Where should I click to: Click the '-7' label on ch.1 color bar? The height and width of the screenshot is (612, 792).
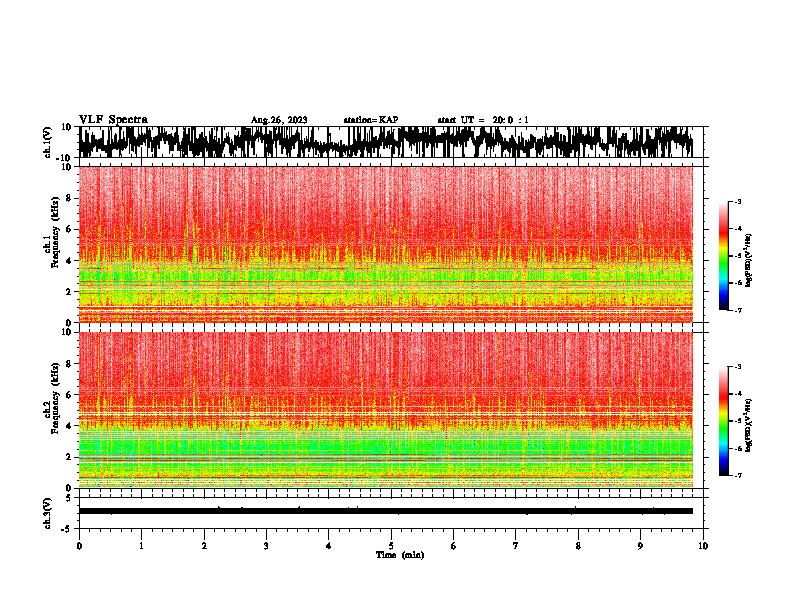[x=738, y=310]
